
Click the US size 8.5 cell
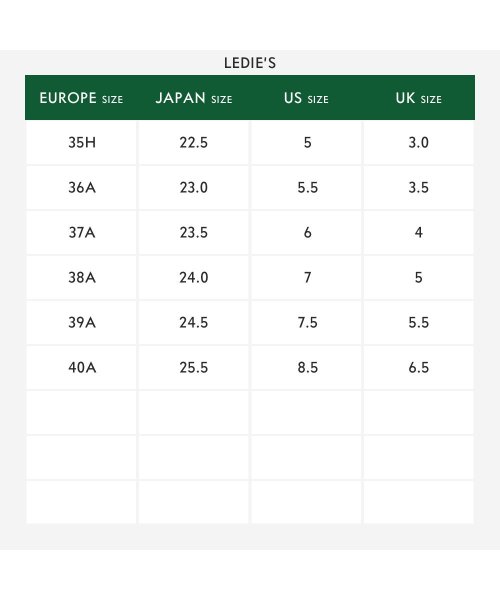[x=306, y=367]
